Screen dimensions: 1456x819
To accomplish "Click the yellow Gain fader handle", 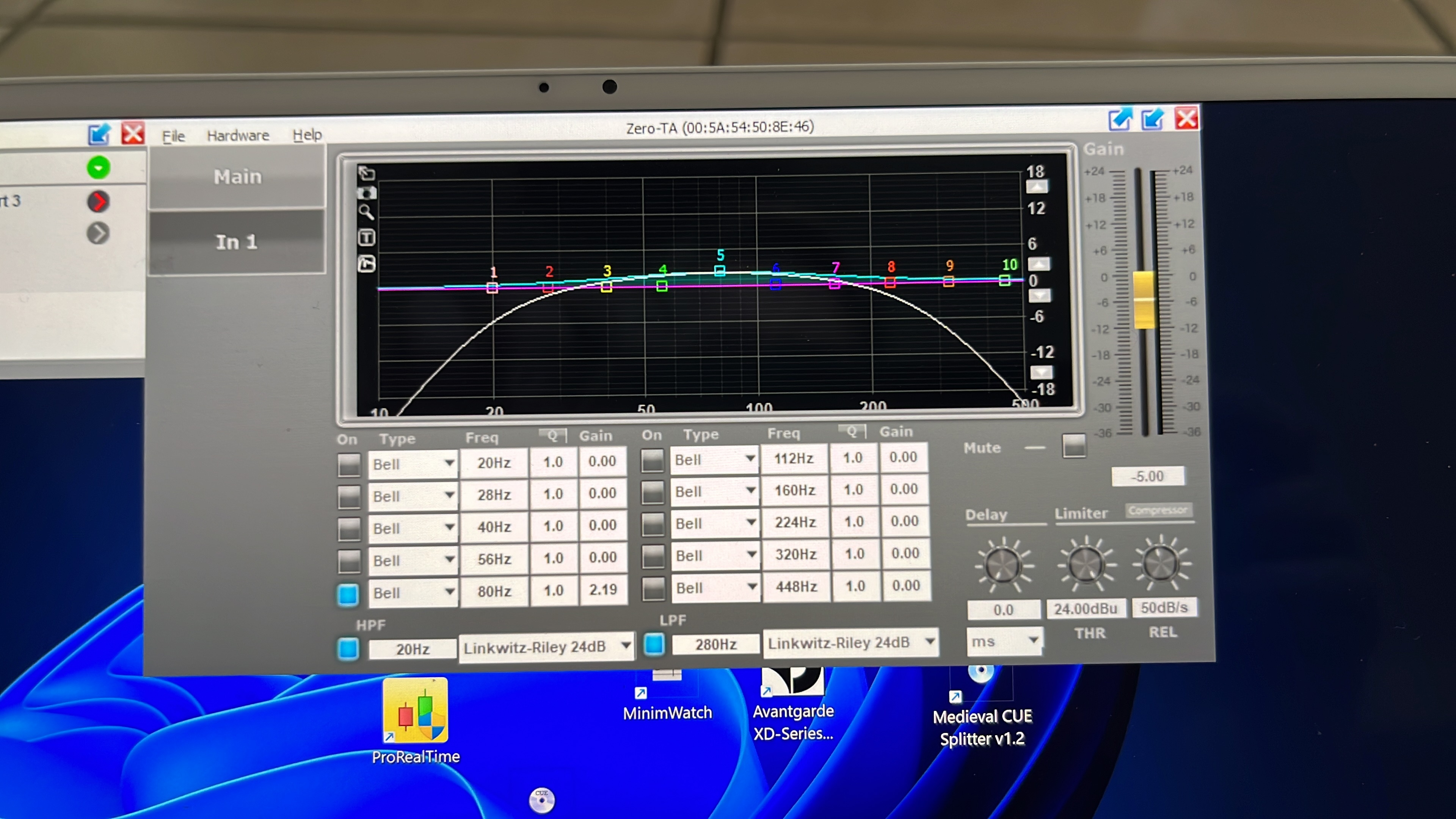I will pos(1144,300).
